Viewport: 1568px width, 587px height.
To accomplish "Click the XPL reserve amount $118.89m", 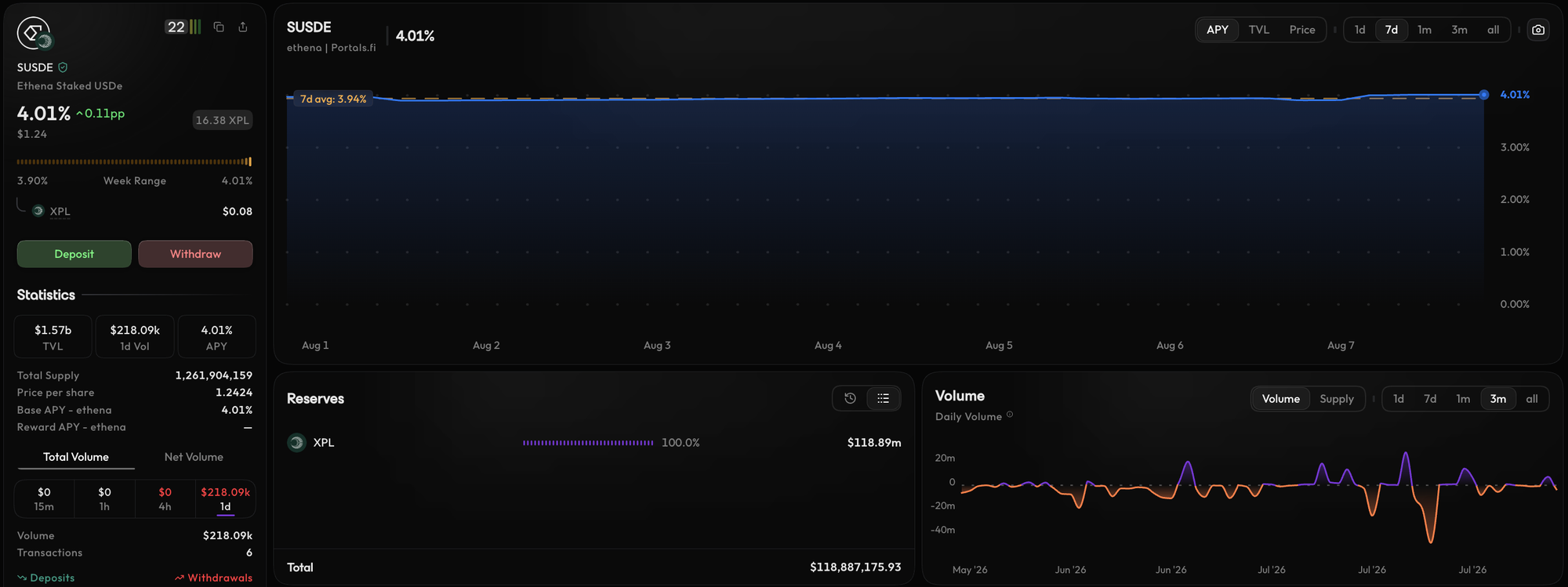I will coord(874,443).
